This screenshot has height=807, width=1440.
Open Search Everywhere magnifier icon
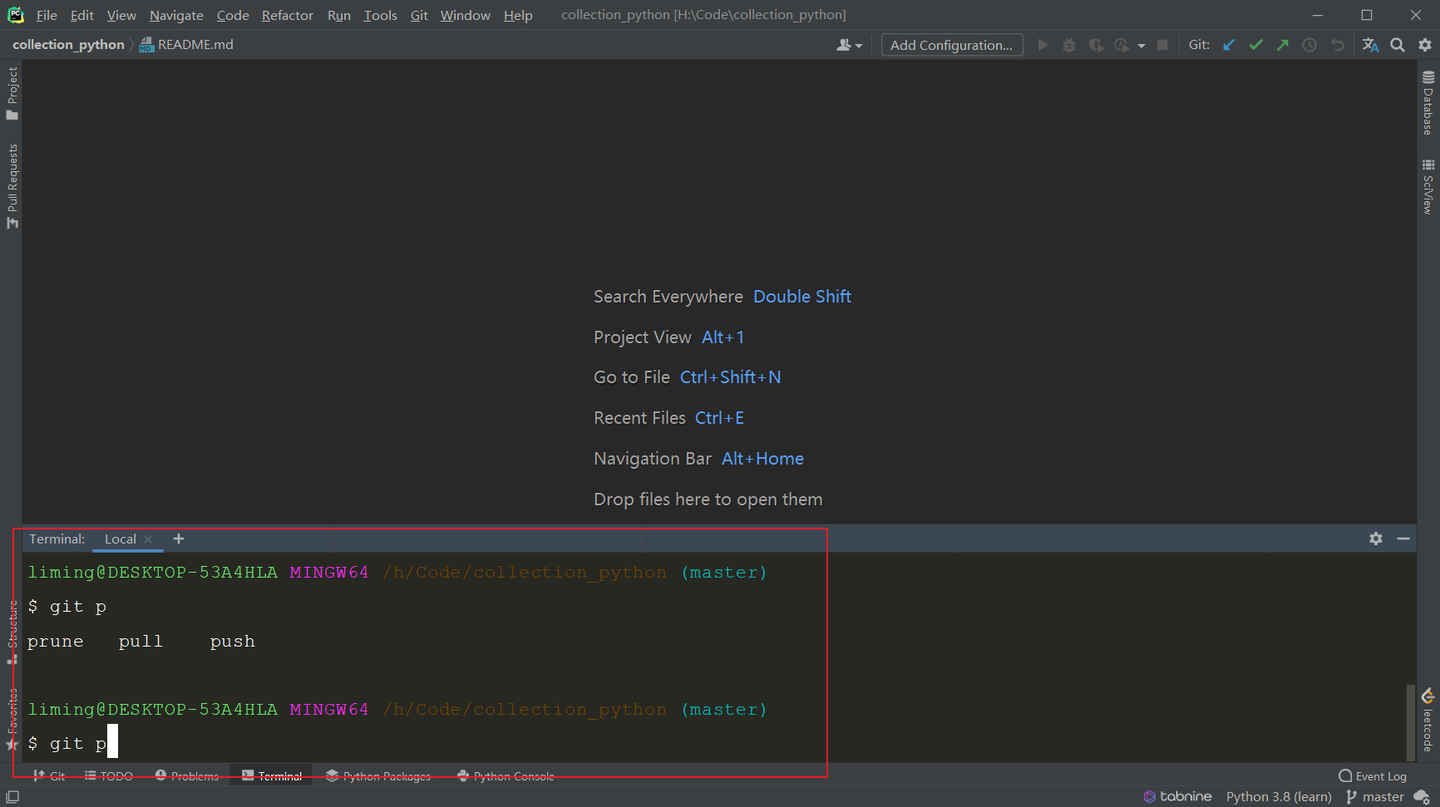click(x=1398, y=45)
